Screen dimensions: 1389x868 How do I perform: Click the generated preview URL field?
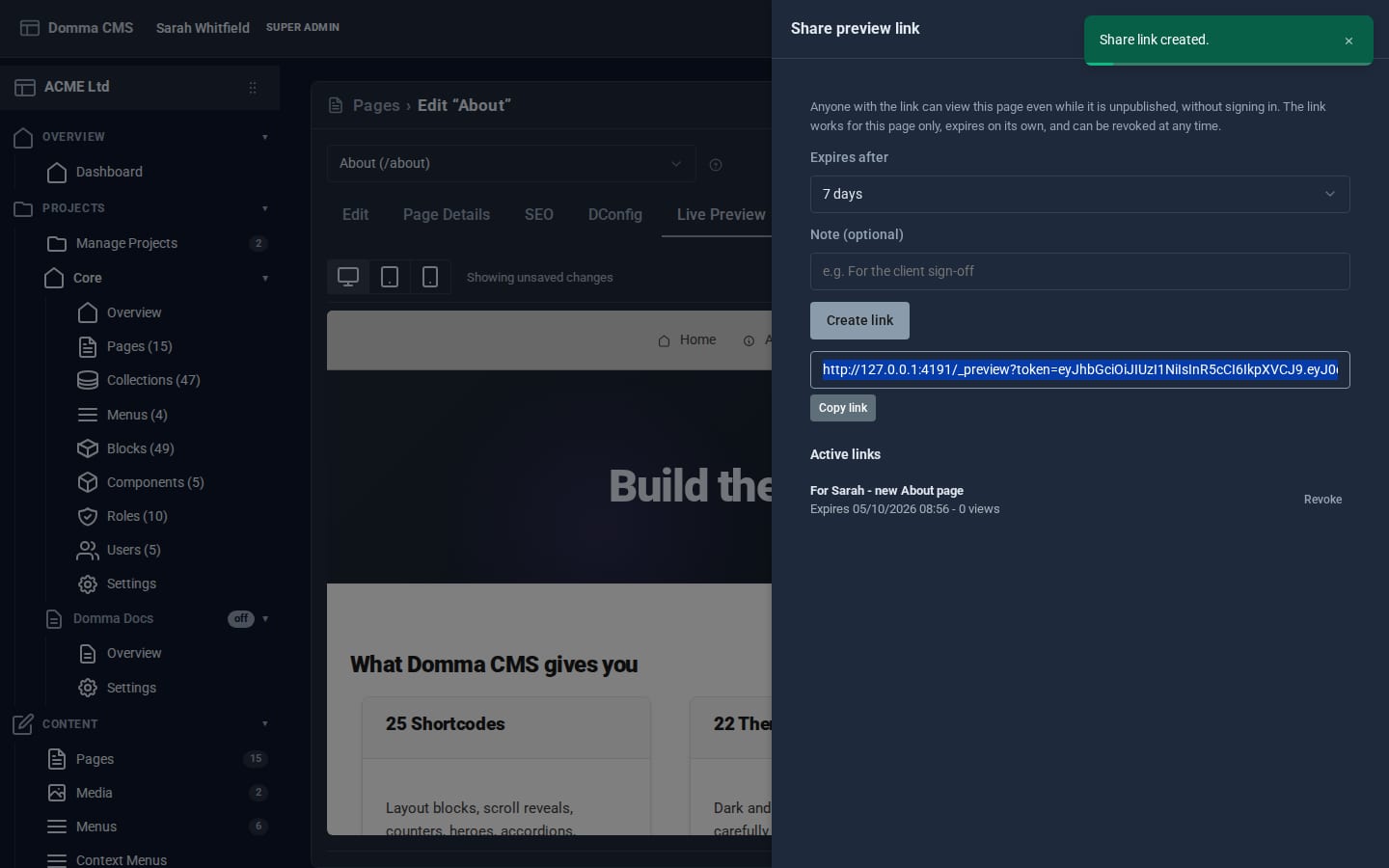[1079, 369]
